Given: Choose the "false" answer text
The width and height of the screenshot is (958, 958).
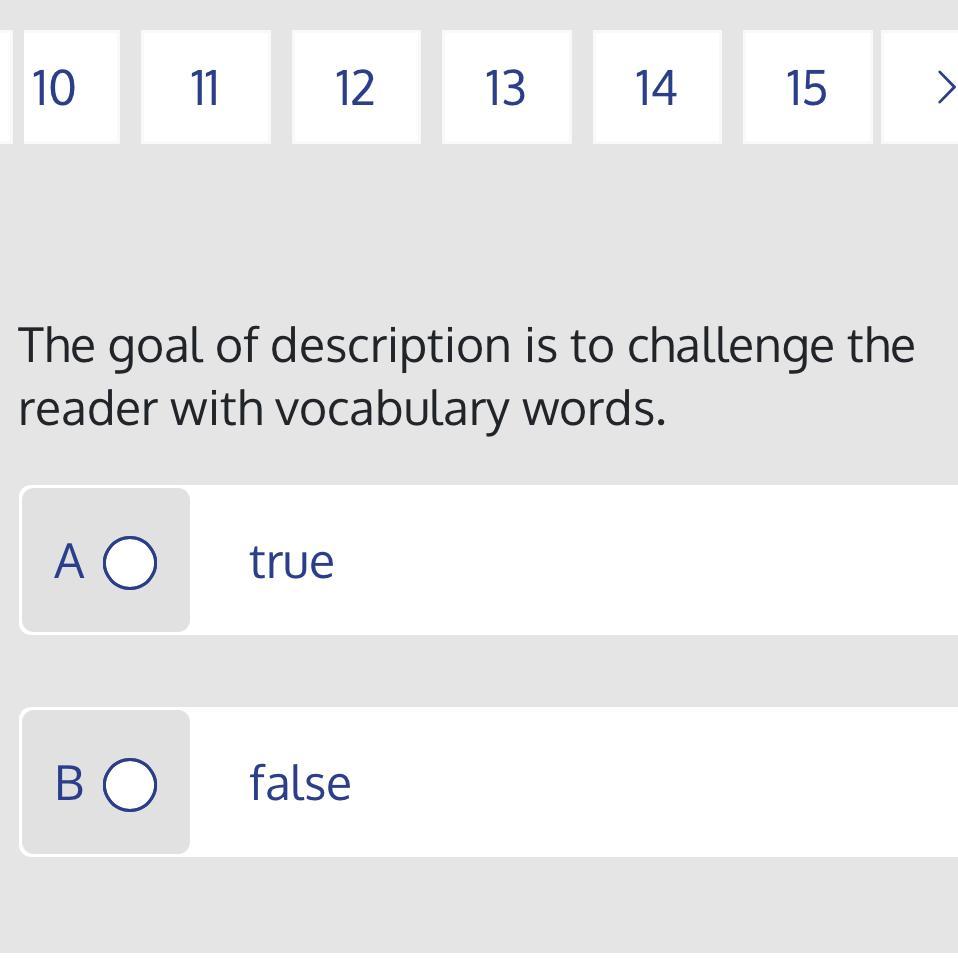Looking at the screenshot, I should pos(300,783).
